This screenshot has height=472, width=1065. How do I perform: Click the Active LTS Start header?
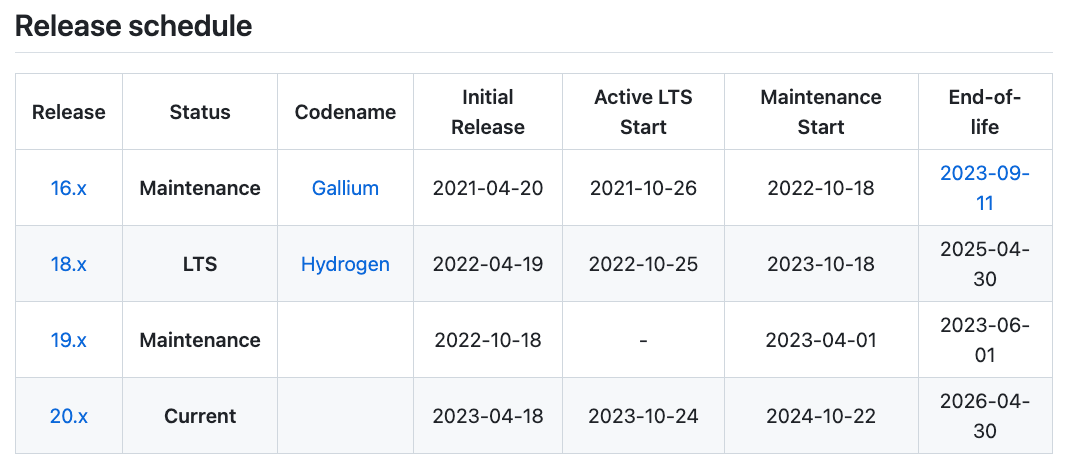[x=643, y=112]
